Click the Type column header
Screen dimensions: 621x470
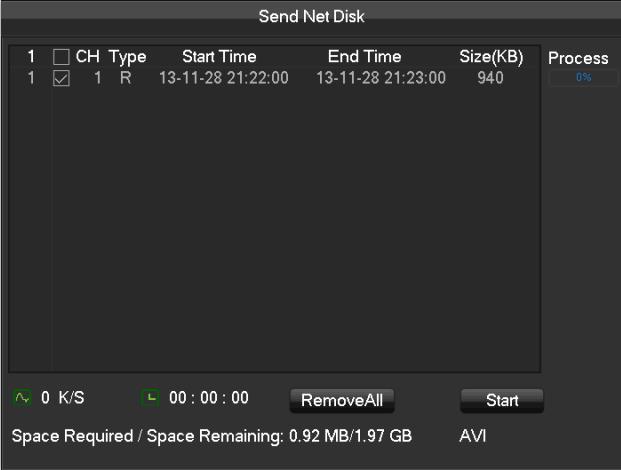coord(128,58)
